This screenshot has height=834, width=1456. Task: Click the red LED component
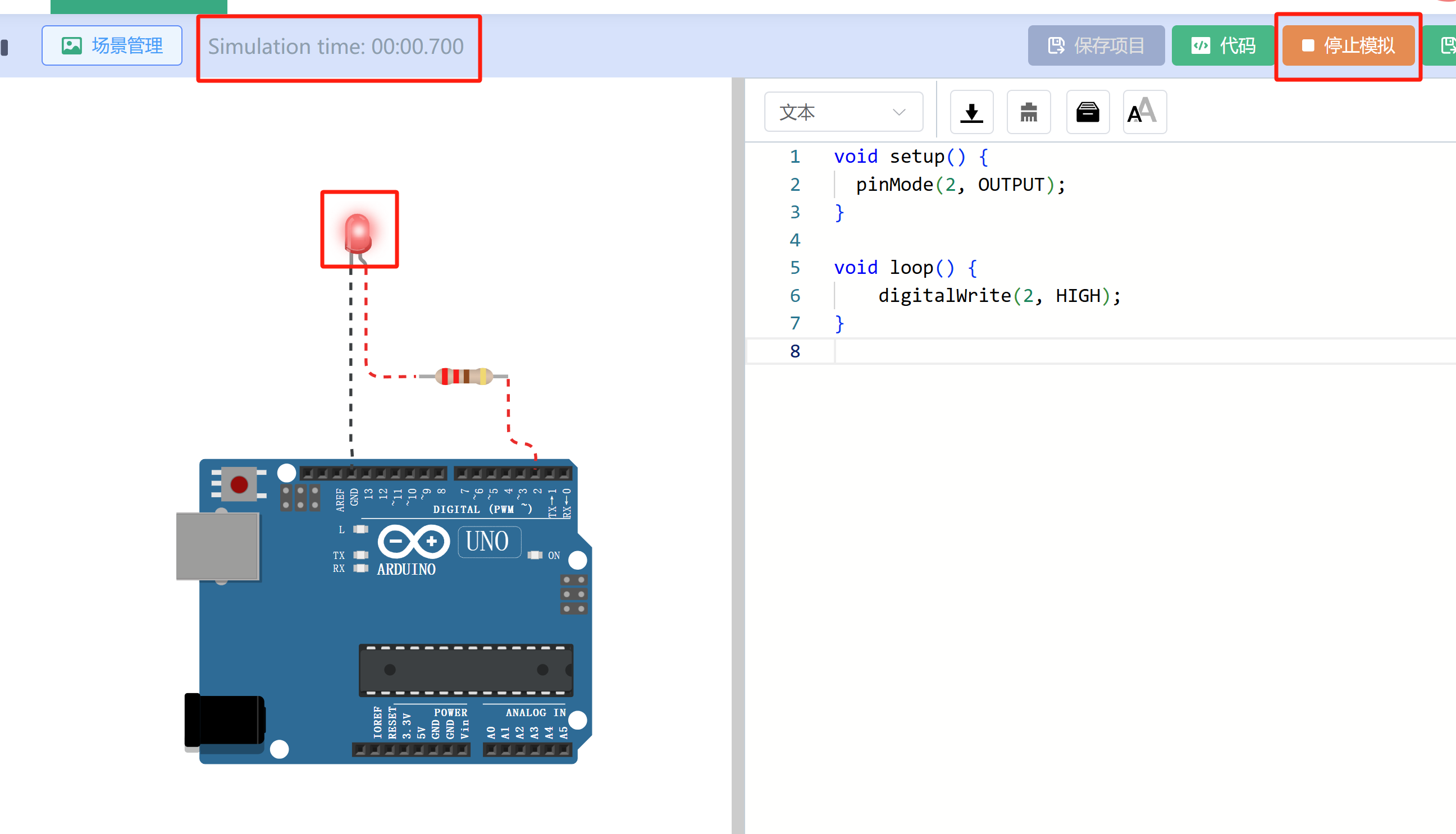358,233
